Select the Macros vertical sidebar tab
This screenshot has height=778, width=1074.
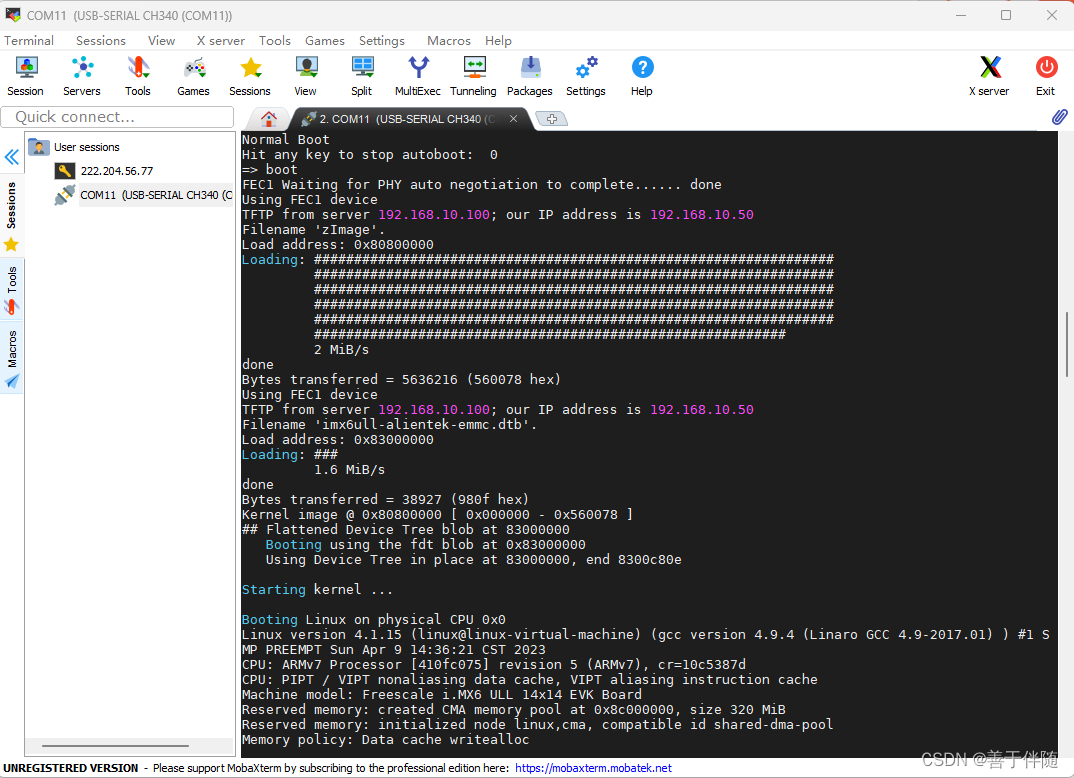12,358
